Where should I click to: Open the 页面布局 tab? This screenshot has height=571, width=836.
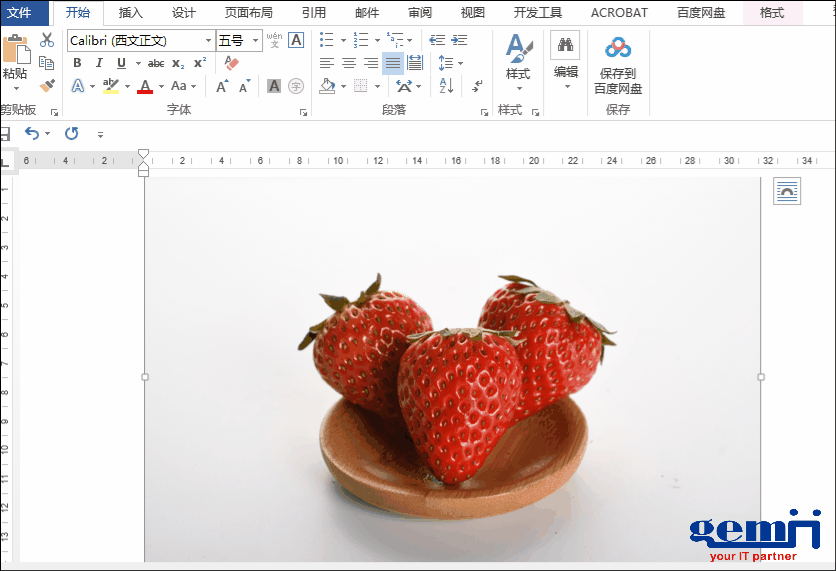pos(248,13)
